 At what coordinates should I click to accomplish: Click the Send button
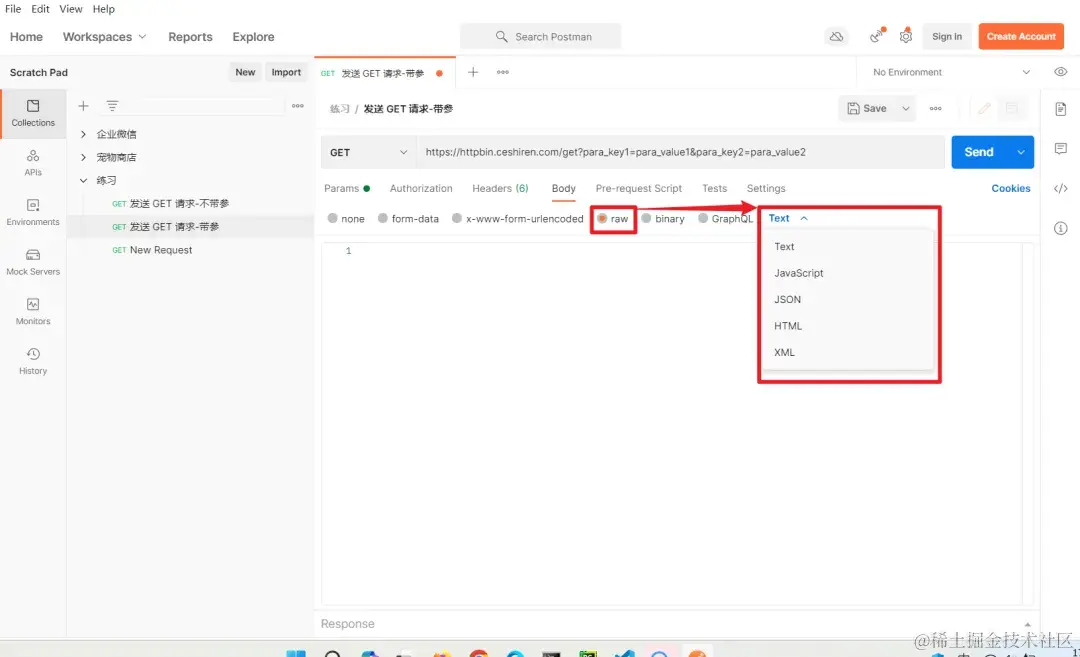coord(979,152)
